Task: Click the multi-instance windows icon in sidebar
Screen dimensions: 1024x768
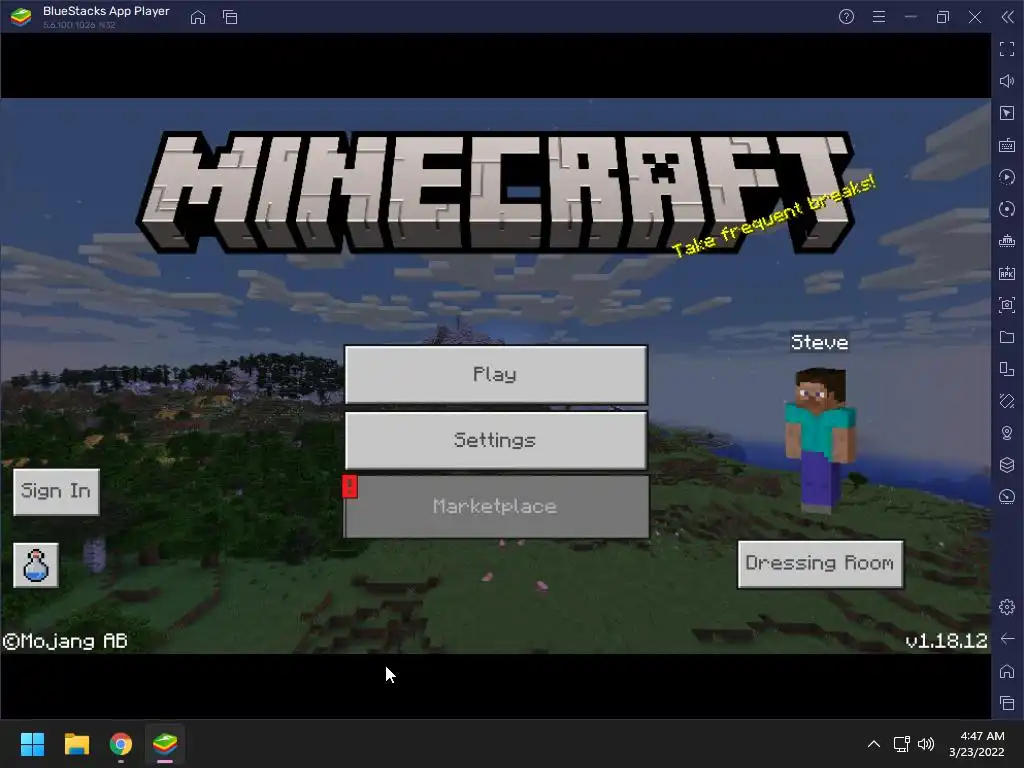Action: [x=1006, y=369]
